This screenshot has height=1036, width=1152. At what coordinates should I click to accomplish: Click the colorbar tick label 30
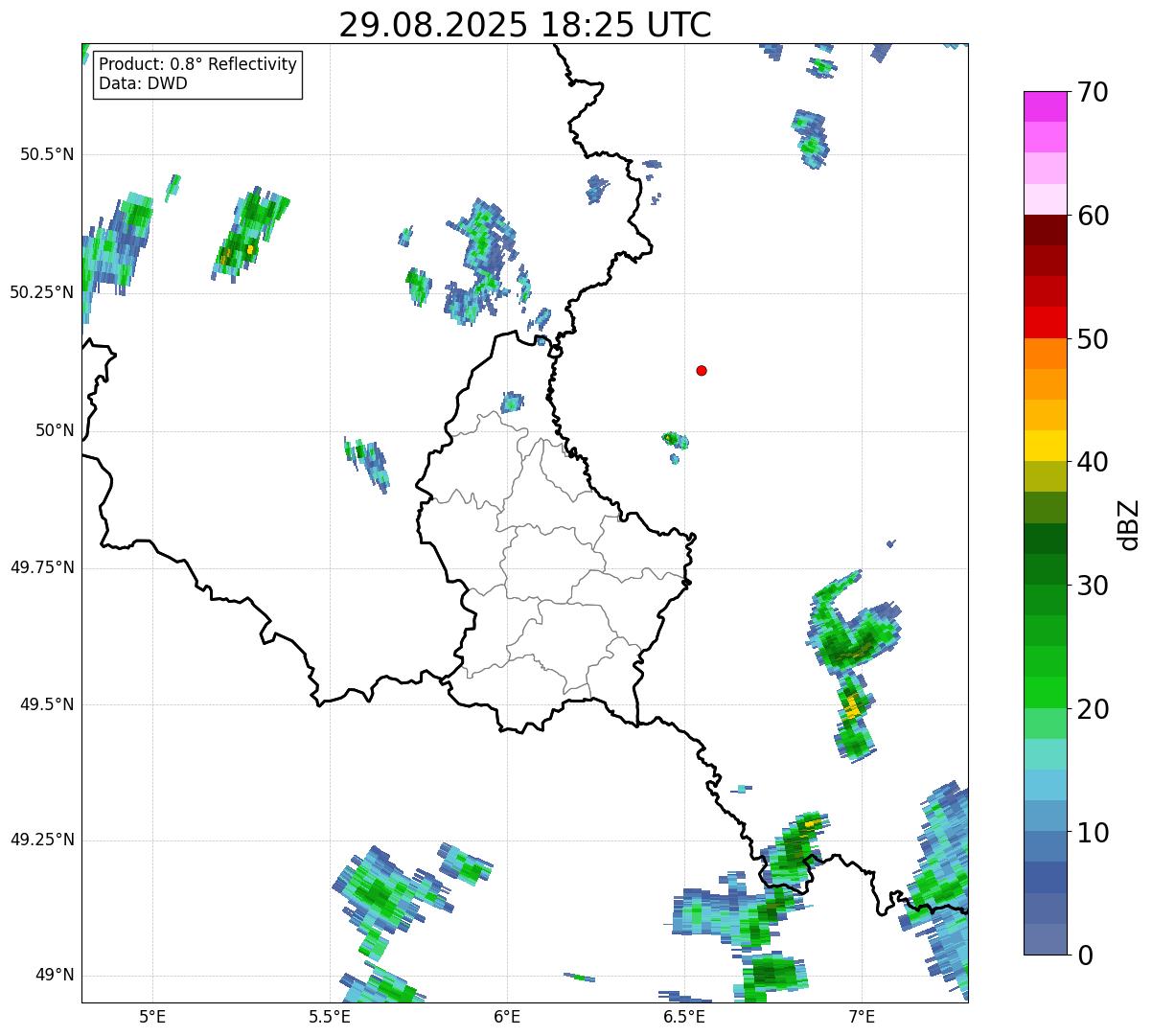pos(1094,587)
